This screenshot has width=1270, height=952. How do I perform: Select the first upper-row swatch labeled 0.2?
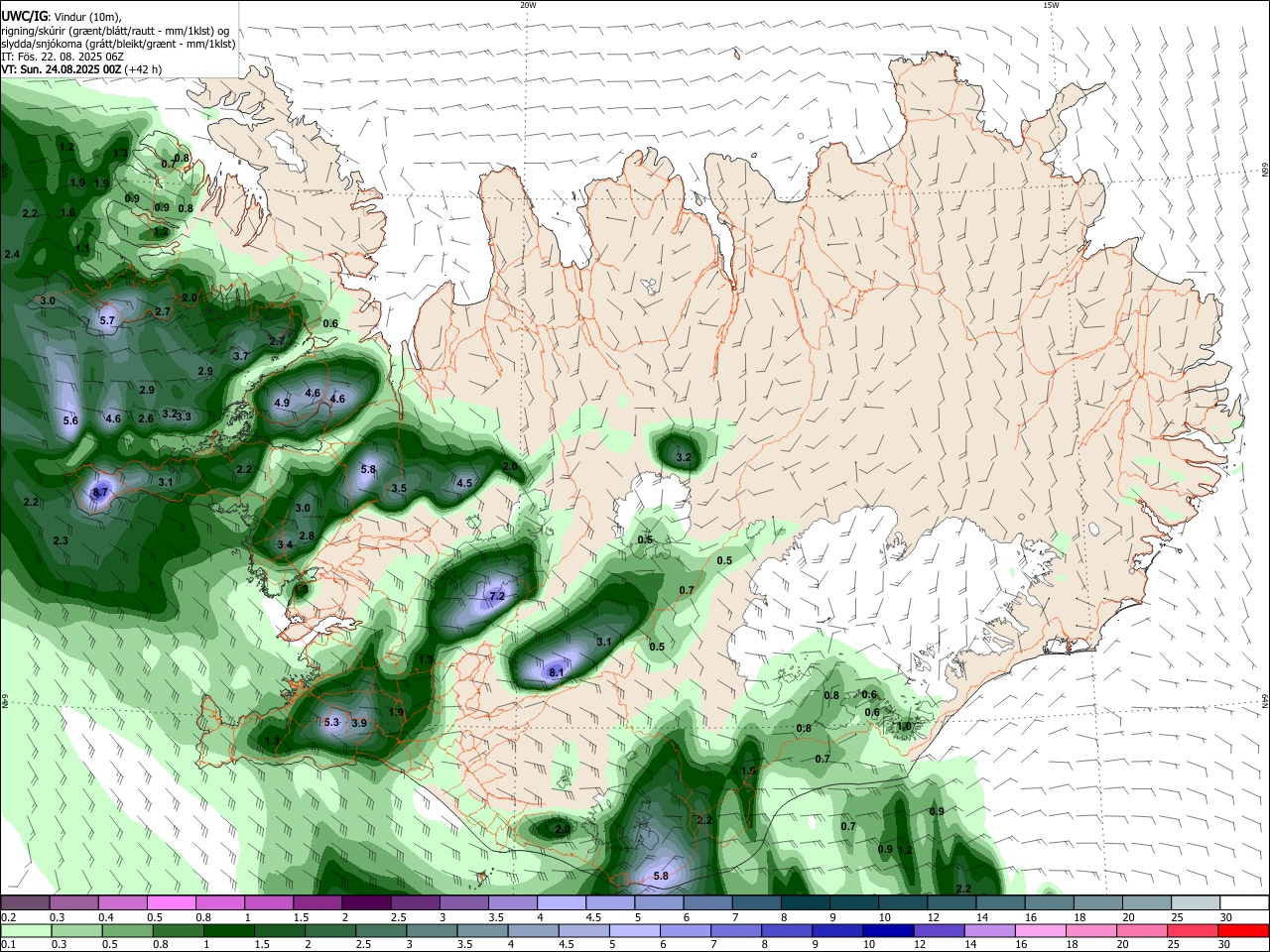[25, 902]
